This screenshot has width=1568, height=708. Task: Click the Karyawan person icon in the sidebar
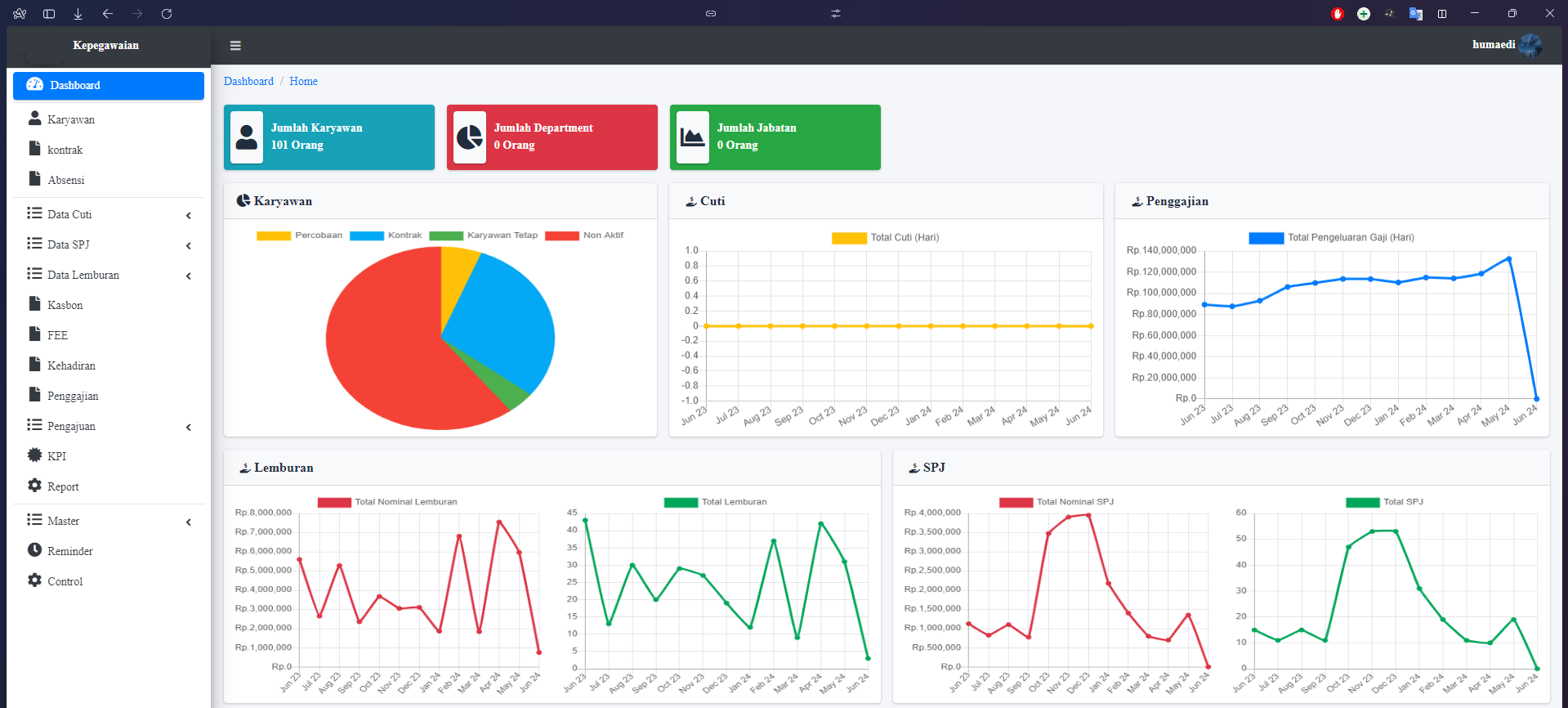pos(34,119)
